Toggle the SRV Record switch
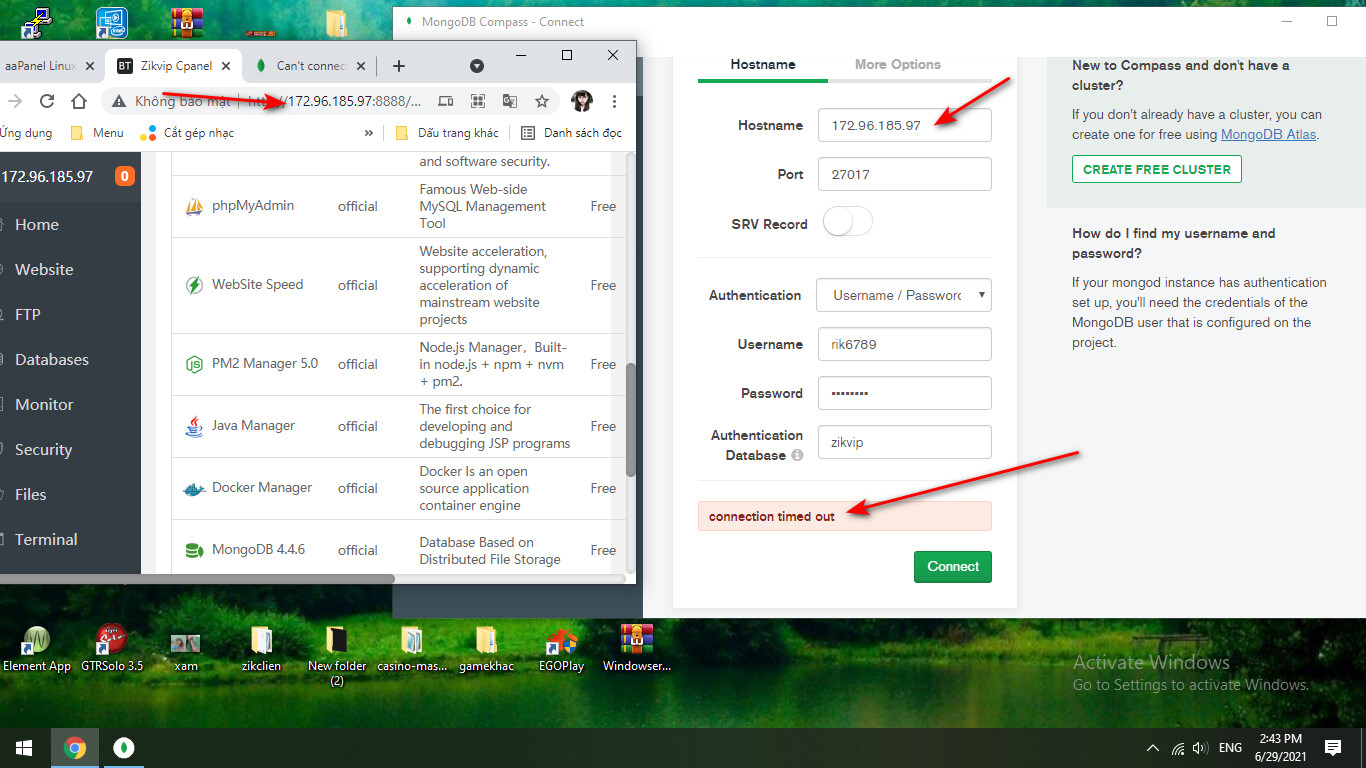This screenshot has width=1366, height=768. [847, 223]
